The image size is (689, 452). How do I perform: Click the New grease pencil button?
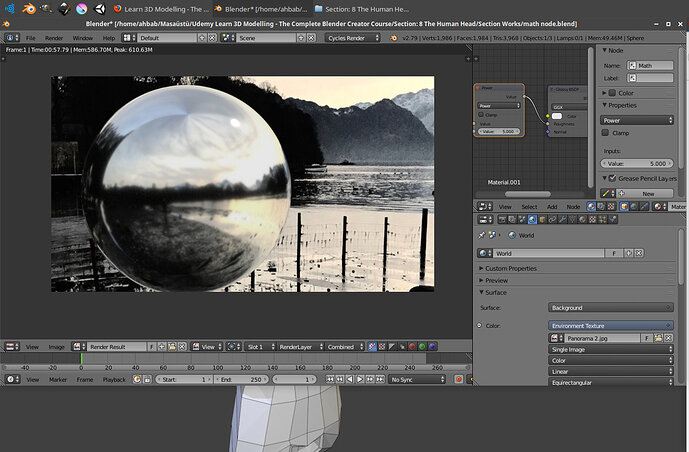(648, 193)
